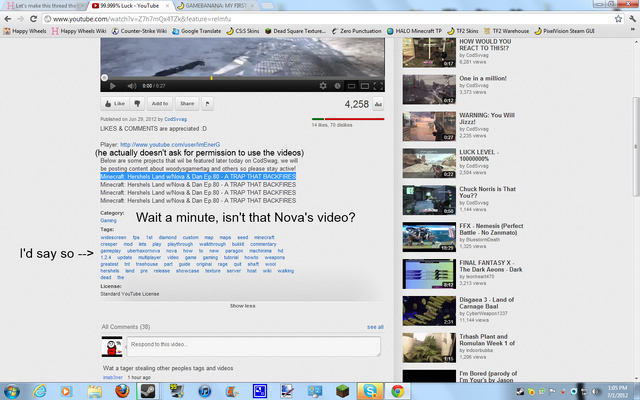Open the Minecraft grass block taskbar icon
The image size is (640, 400).
[x=342, y=391]
